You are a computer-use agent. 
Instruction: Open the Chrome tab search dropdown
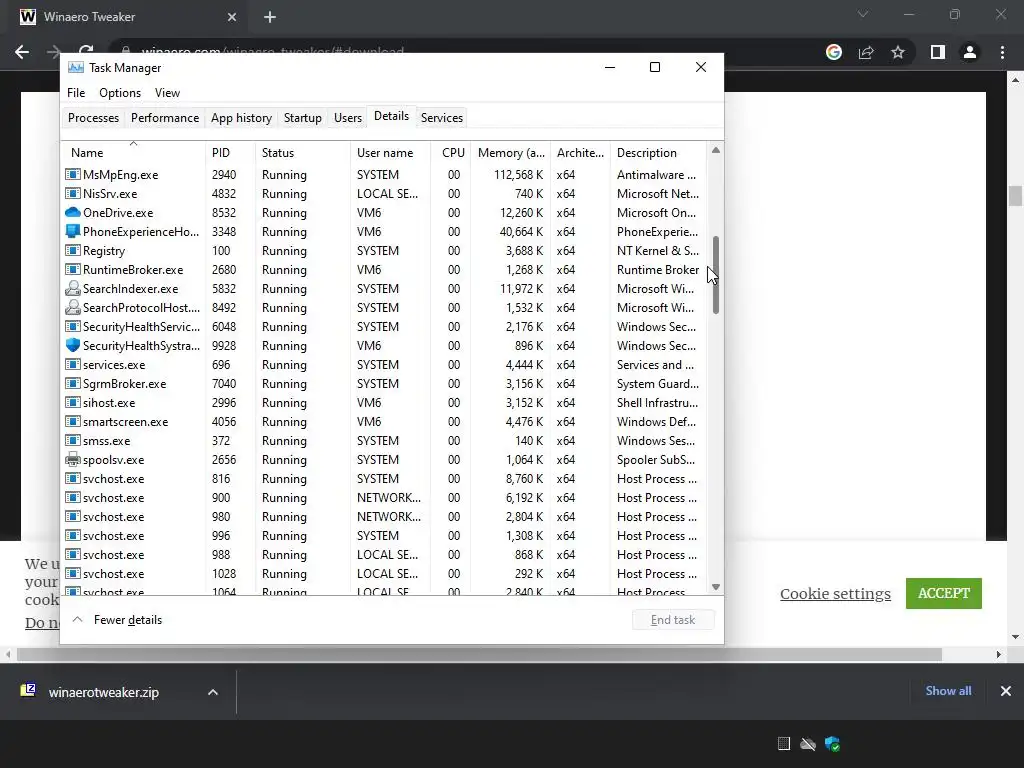tap(863, 14)
